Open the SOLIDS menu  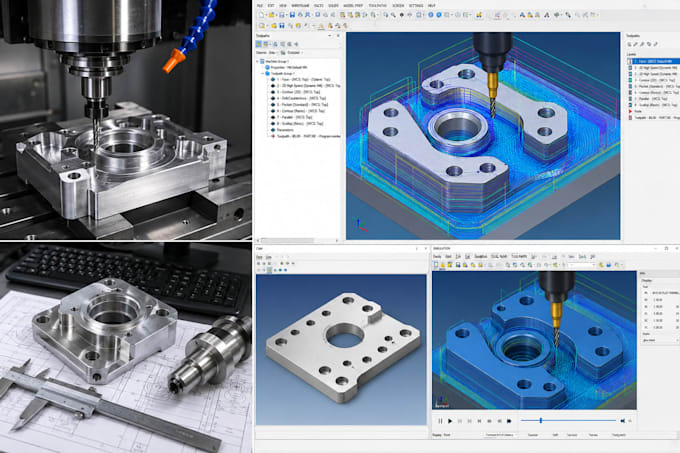click(333, 6)
